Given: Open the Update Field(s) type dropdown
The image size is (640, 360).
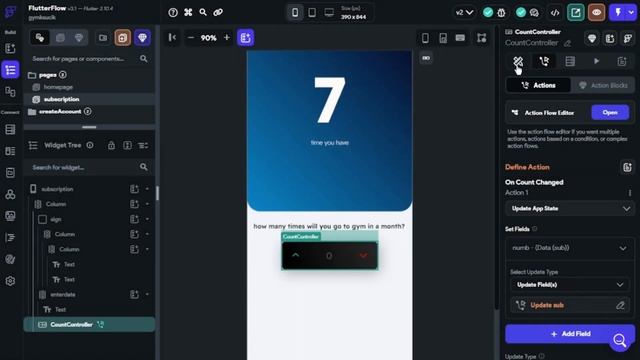Looking at the screenshot, I should pos(570,285).
